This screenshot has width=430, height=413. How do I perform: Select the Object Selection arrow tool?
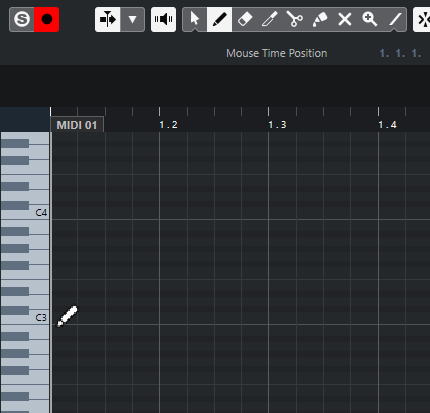(x=195, y=19)
